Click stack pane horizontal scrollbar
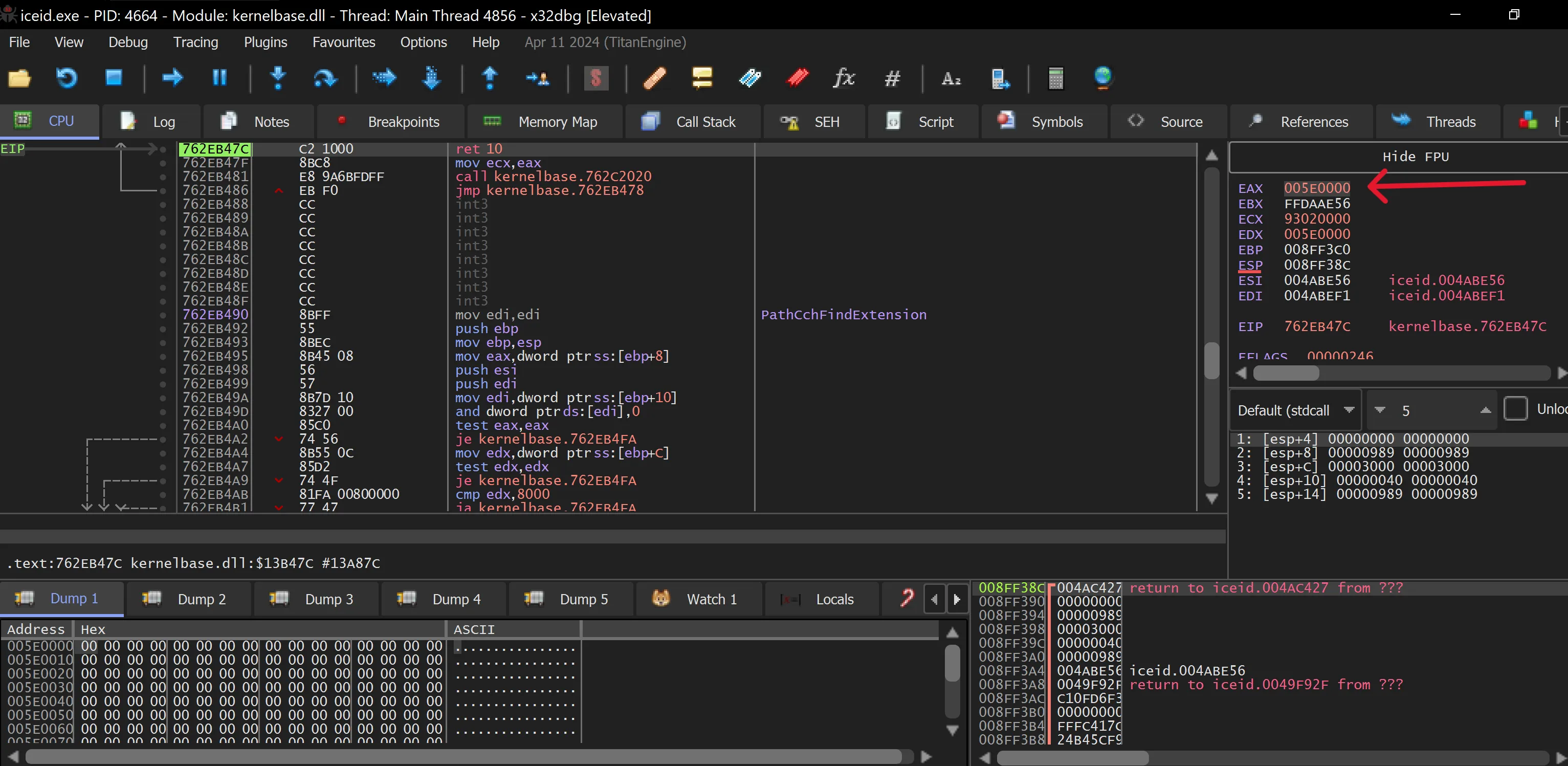 [x=1072, y=757]
